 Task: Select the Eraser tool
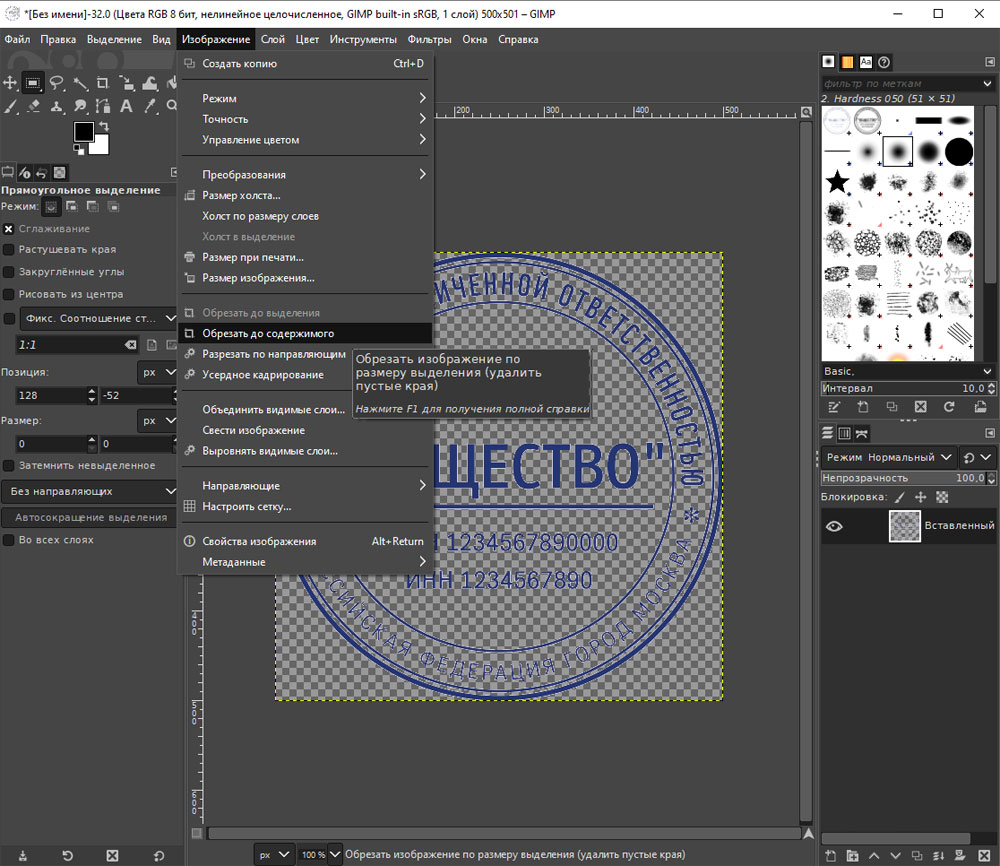click(33, 106)
